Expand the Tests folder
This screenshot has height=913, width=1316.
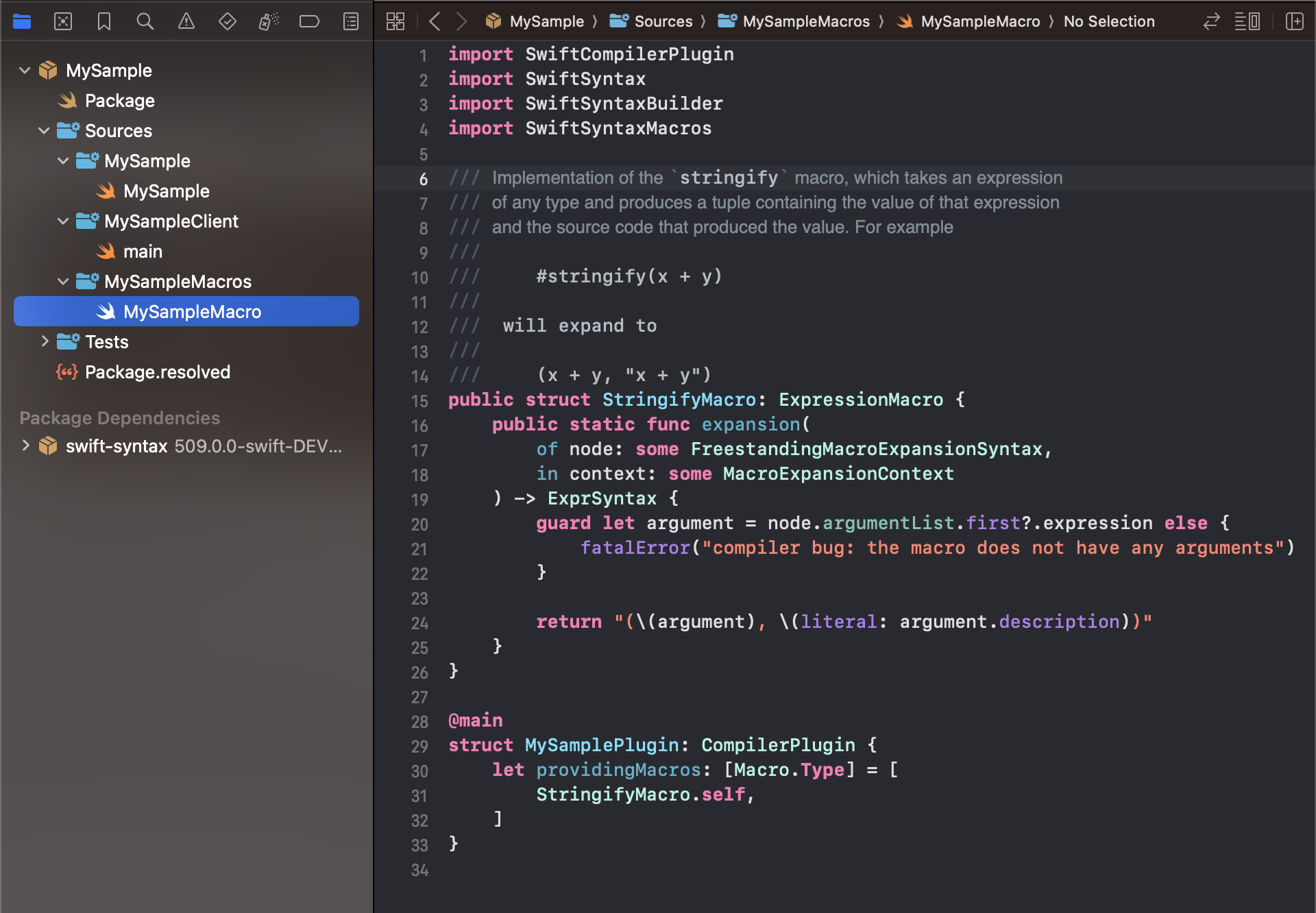click(x=45, y=341)
